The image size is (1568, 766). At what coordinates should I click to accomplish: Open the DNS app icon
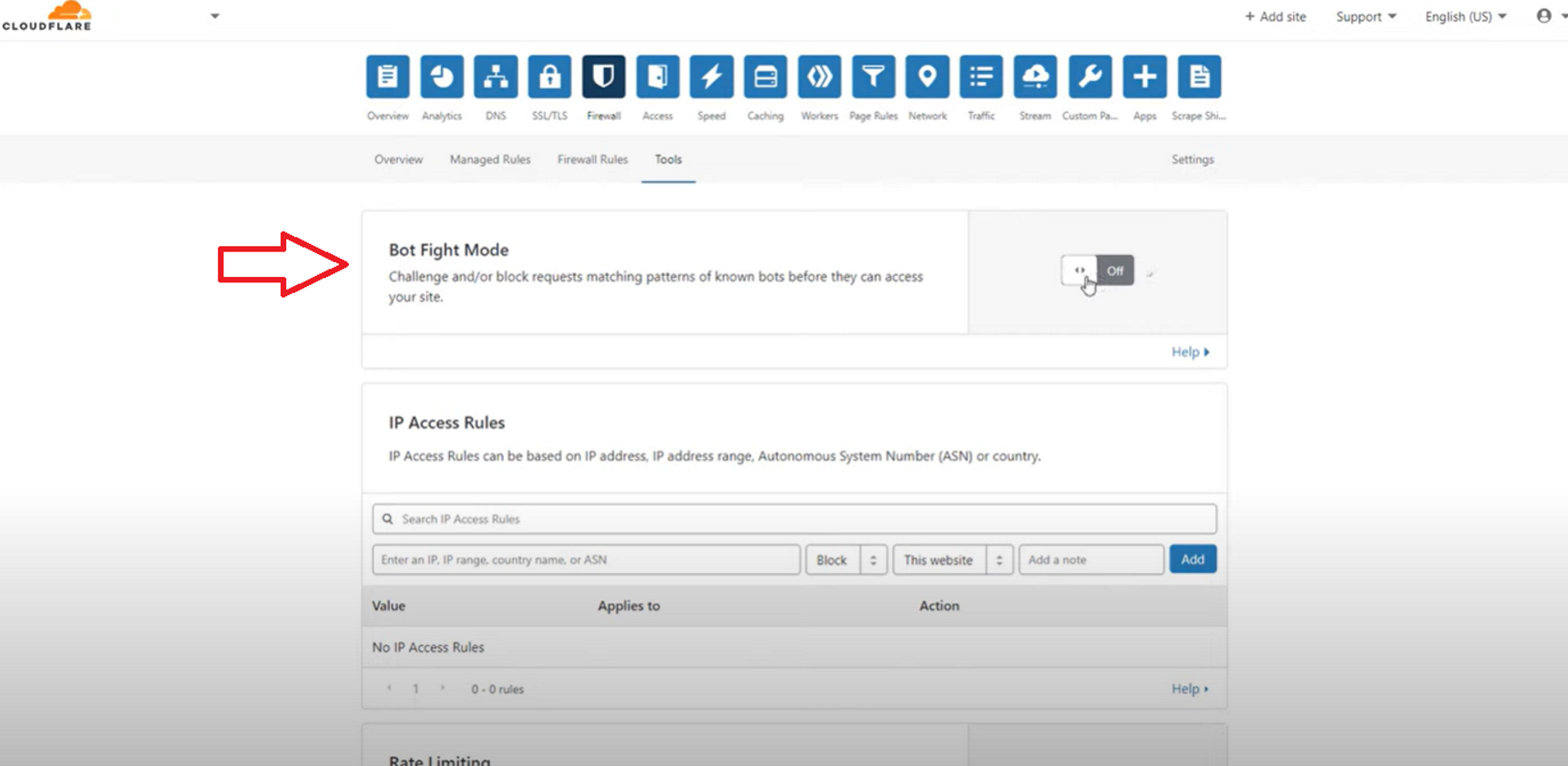point(496,77)
